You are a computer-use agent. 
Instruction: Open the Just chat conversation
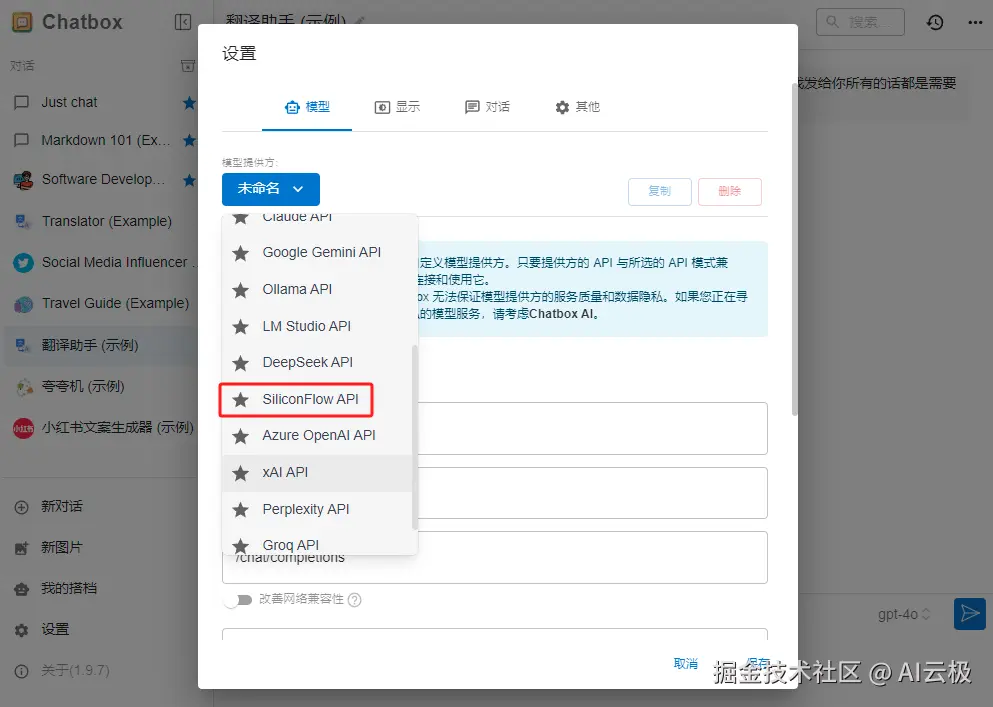[x=99, y=103]
